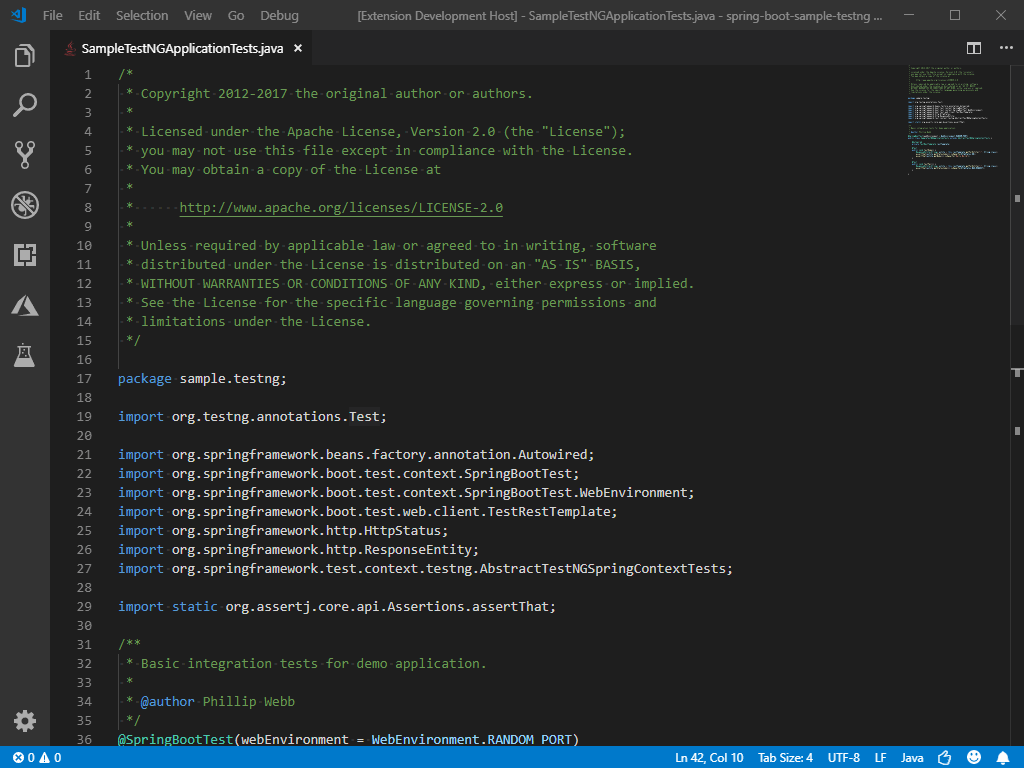This screenshot has height=768, width=1024.
Task: Change encoding by clicking UTF-8
Action: click(843, 757)
